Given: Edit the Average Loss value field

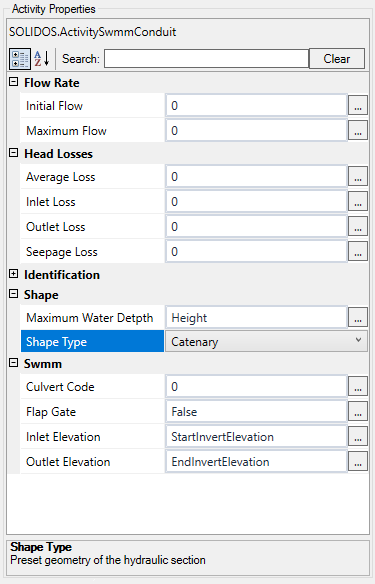Looking at the screenshot, I should tap(256, 177).
